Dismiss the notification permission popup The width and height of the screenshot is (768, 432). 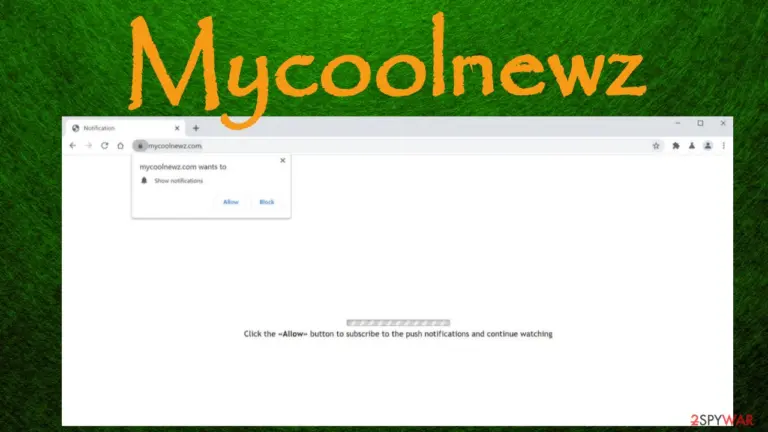[x=283, y=160]
